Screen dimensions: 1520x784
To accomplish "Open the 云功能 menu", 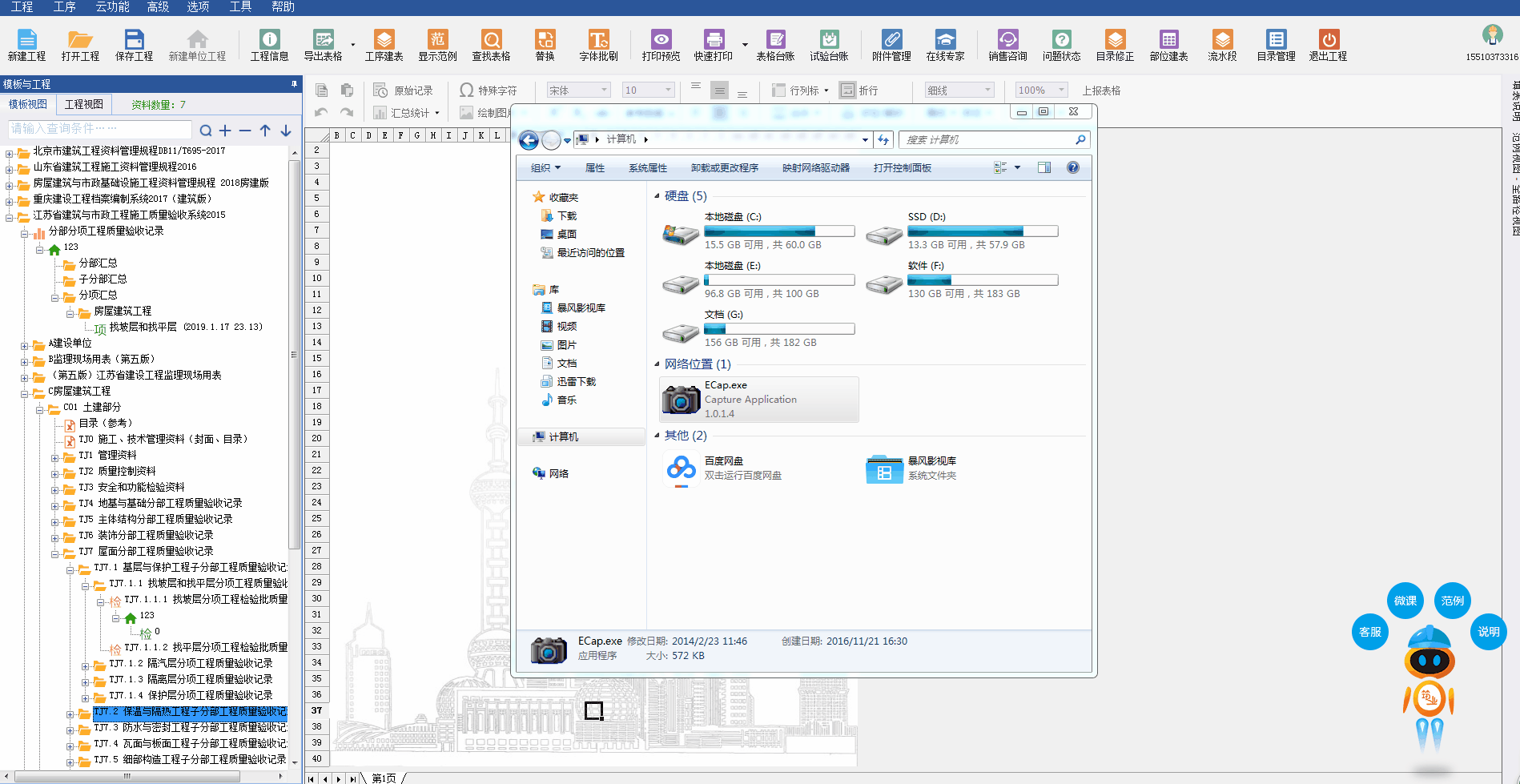I will click(x=112, y=7).
